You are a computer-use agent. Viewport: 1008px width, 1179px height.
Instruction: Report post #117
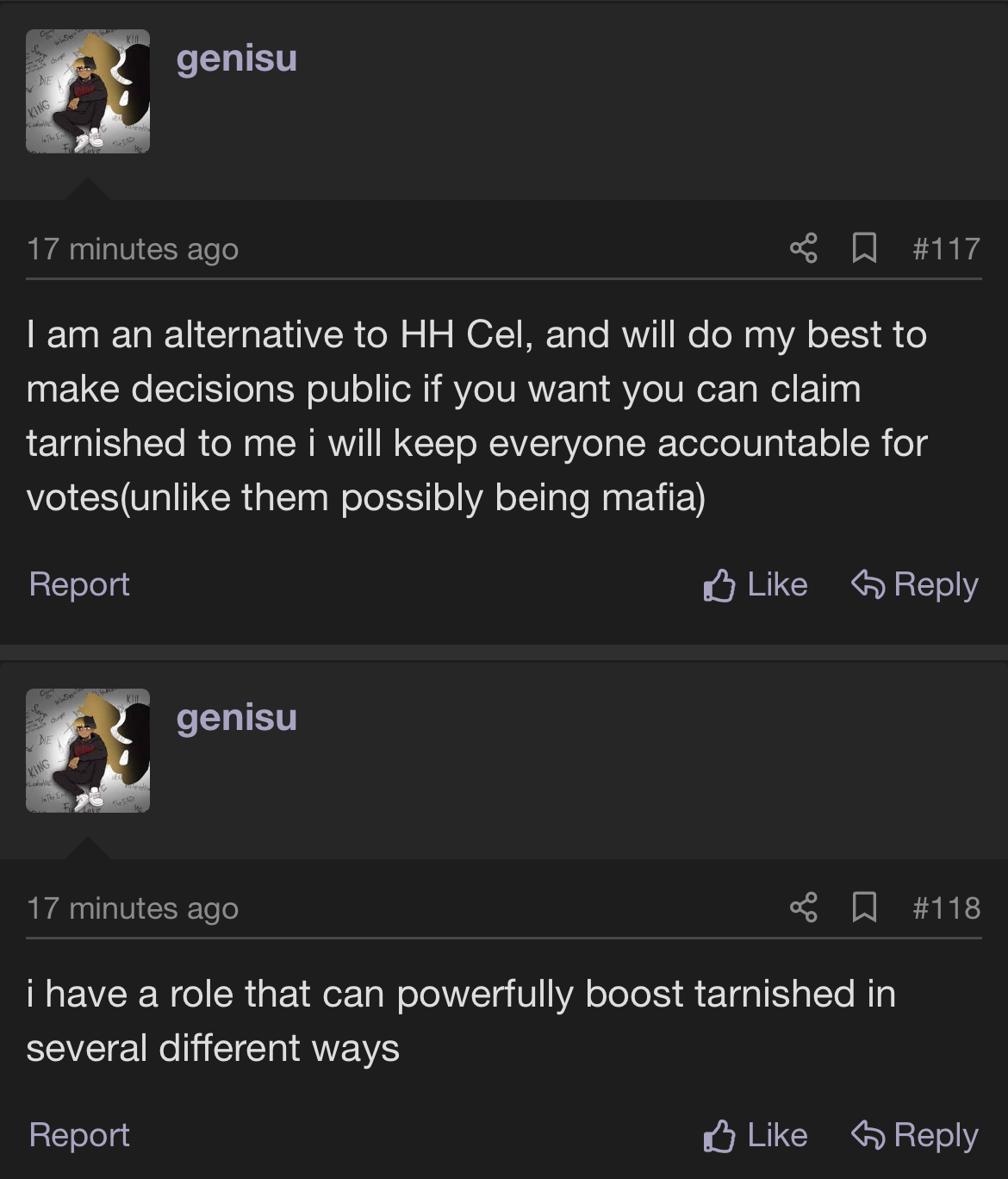79,584
